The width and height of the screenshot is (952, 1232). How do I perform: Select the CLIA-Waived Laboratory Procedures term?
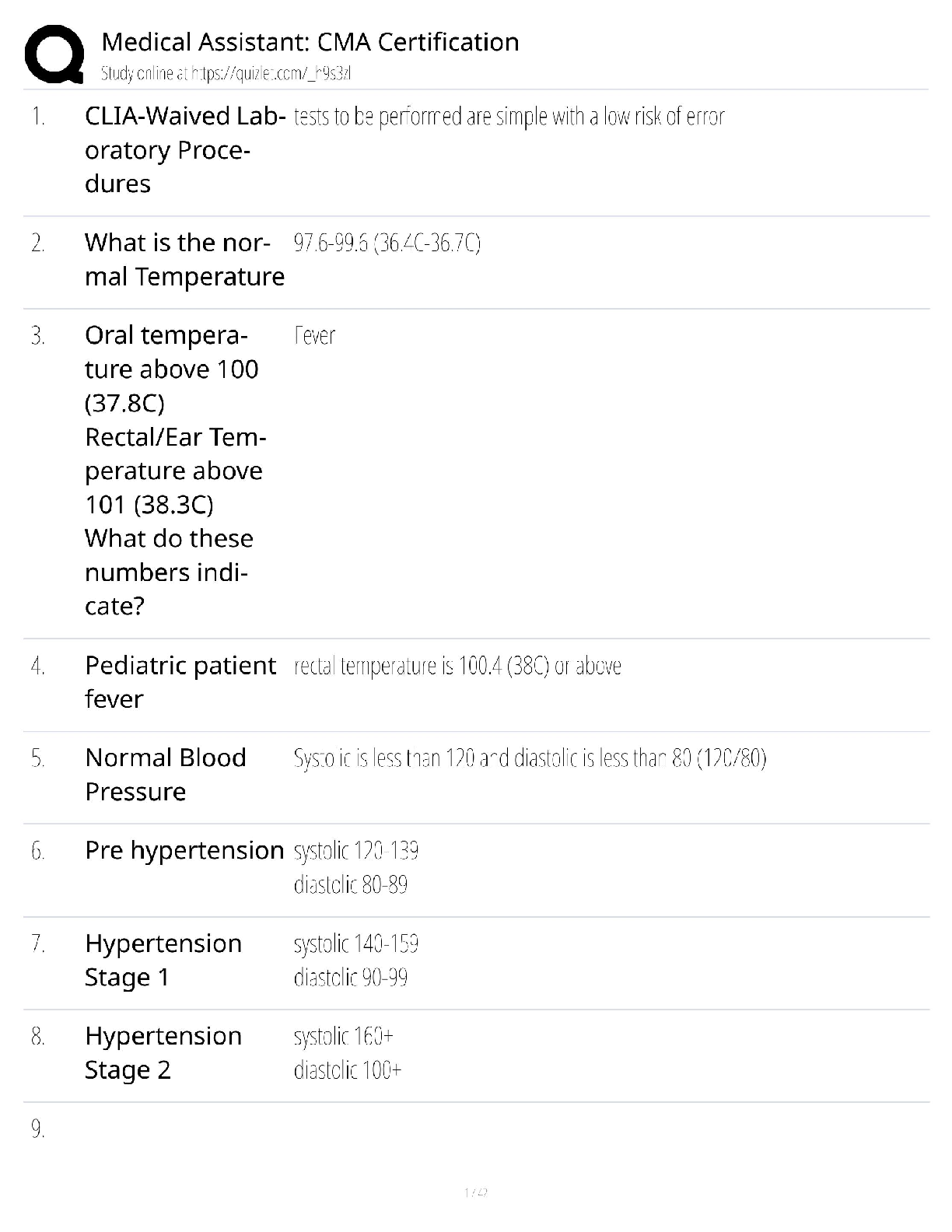184,149
